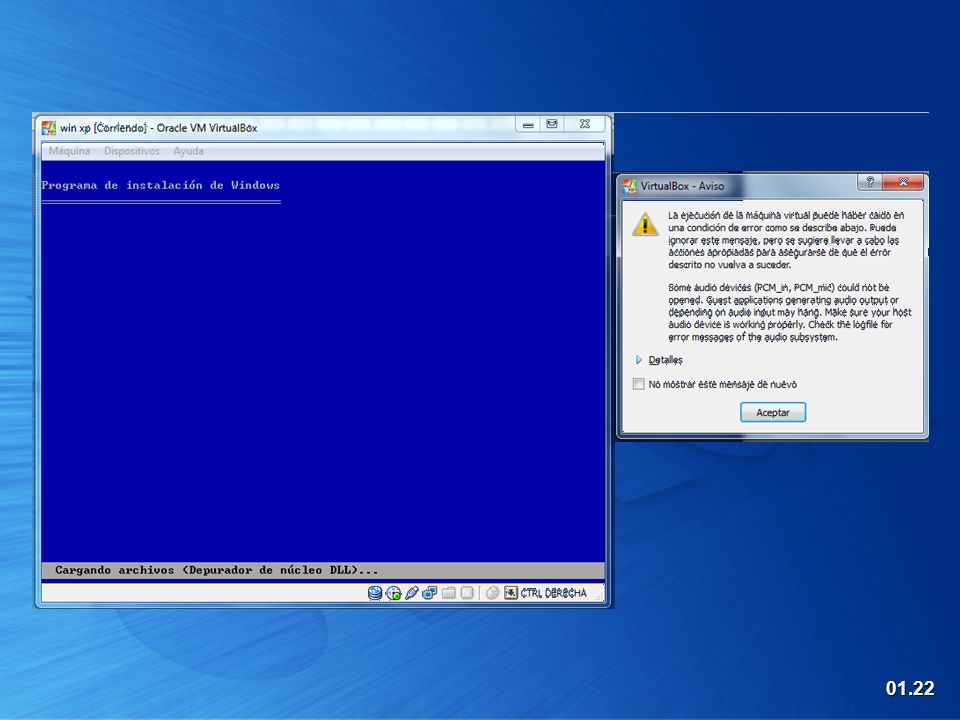Click the virtualization features V icon
960x720 pixels.
[x=467, y=593]
